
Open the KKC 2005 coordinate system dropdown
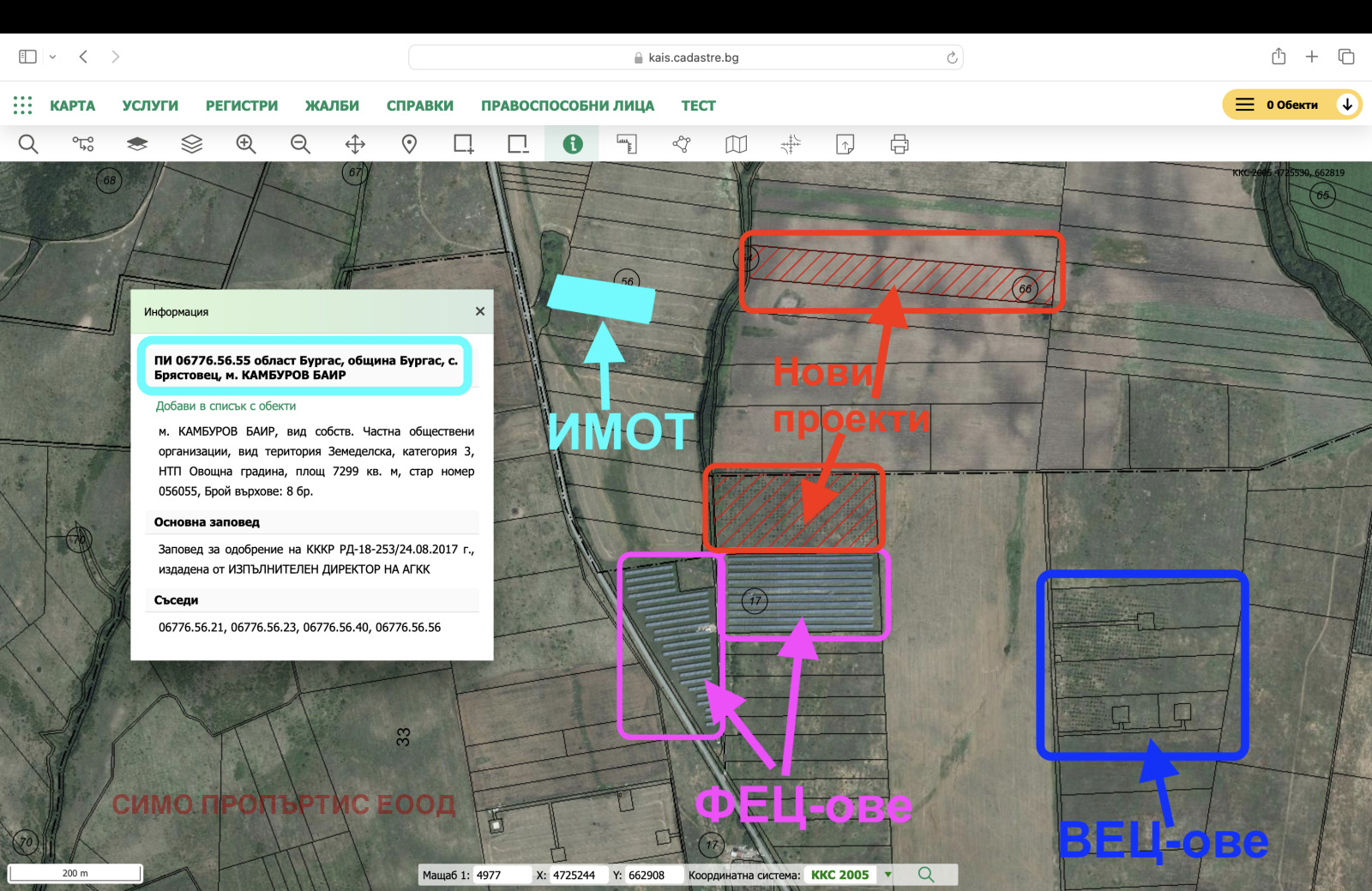[x=889, y=875]
